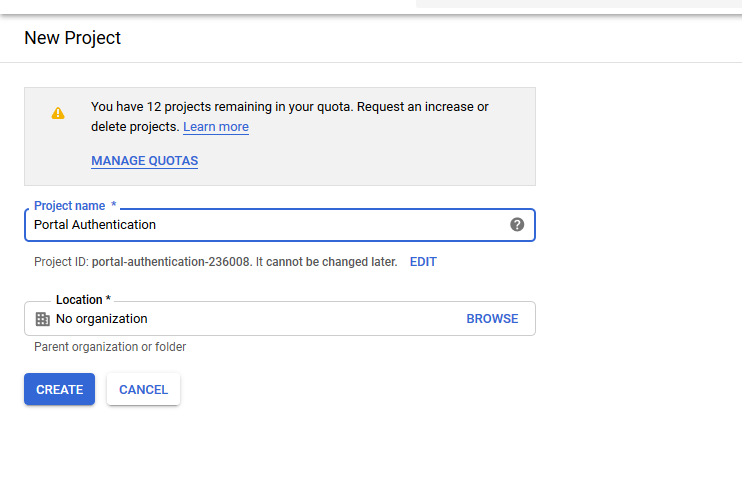This screenshot has height=482, width=742.
Task: Create the new project
Action: (x=60, y=389)
